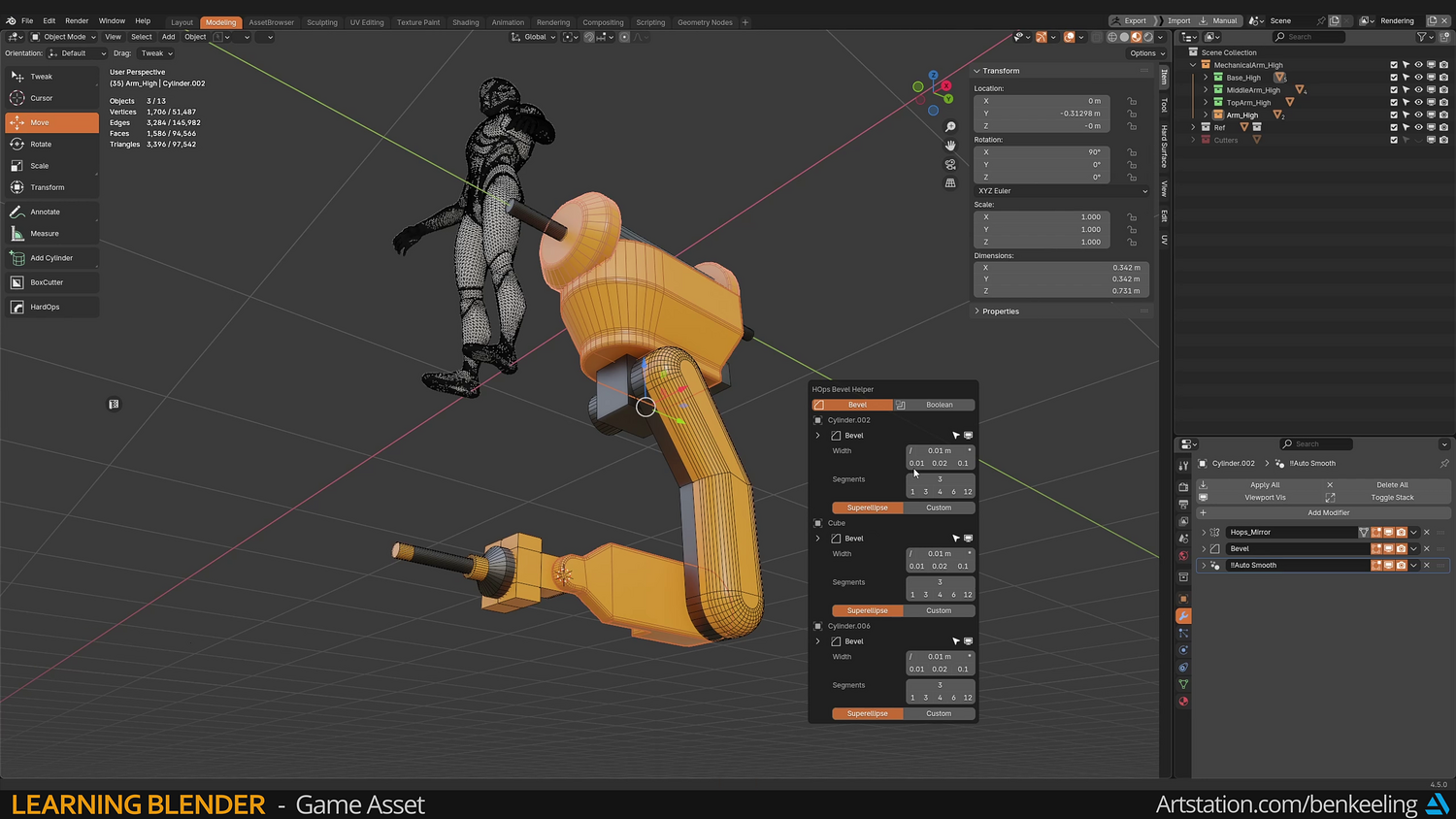Activate the Move tool
The image size is (1456, 819).
51,122
